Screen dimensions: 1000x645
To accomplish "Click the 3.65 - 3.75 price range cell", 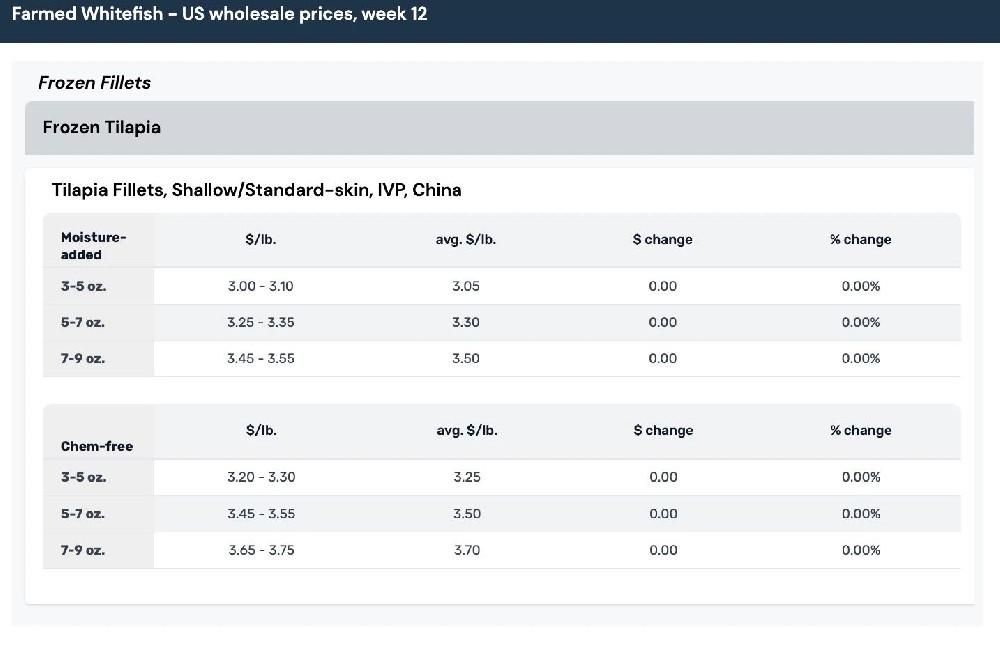I will tap(261, 550).
